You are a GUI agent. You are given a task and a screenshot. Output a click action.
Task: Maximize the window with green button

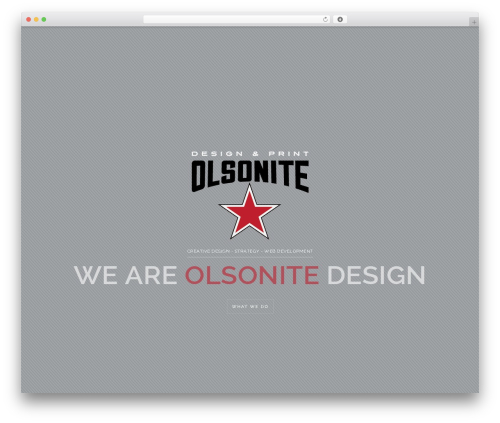pos(44,20)
